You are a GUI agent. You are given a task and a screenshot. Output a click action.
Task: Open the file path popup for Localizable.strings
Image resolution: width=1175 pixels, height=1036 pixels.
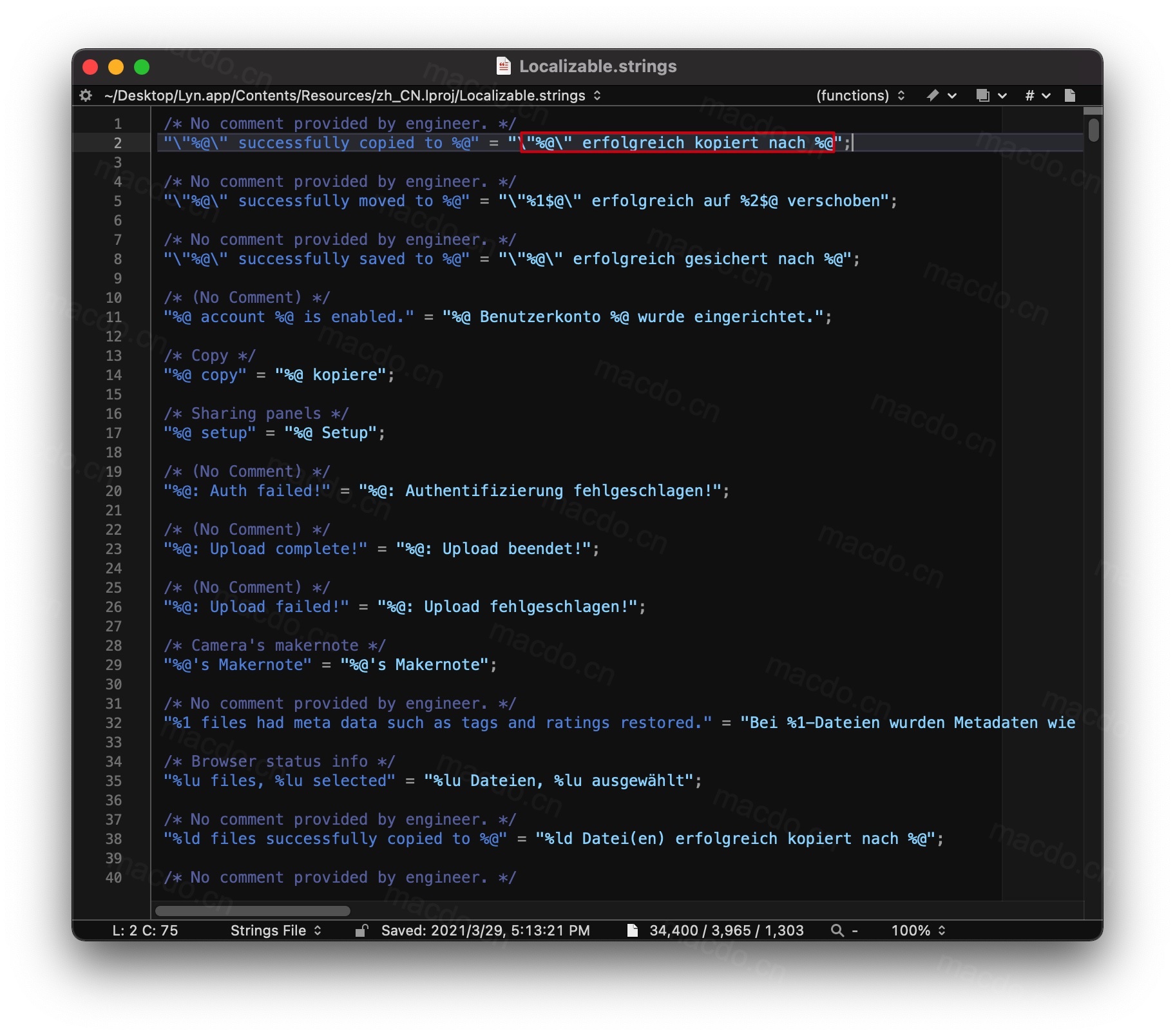pos(352,95)
